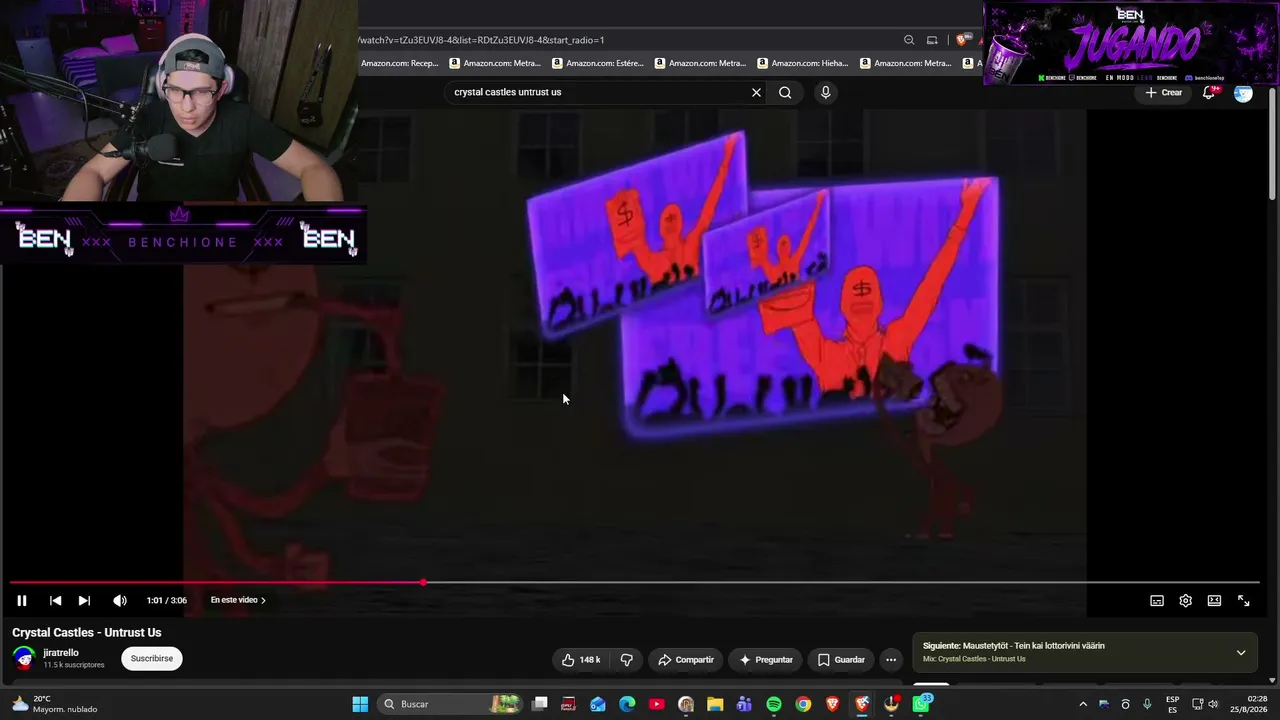The height and width of the screenshot is (720, 1280).
Task: Open the Windows Start menu
Action: click(x=360, y=704)
